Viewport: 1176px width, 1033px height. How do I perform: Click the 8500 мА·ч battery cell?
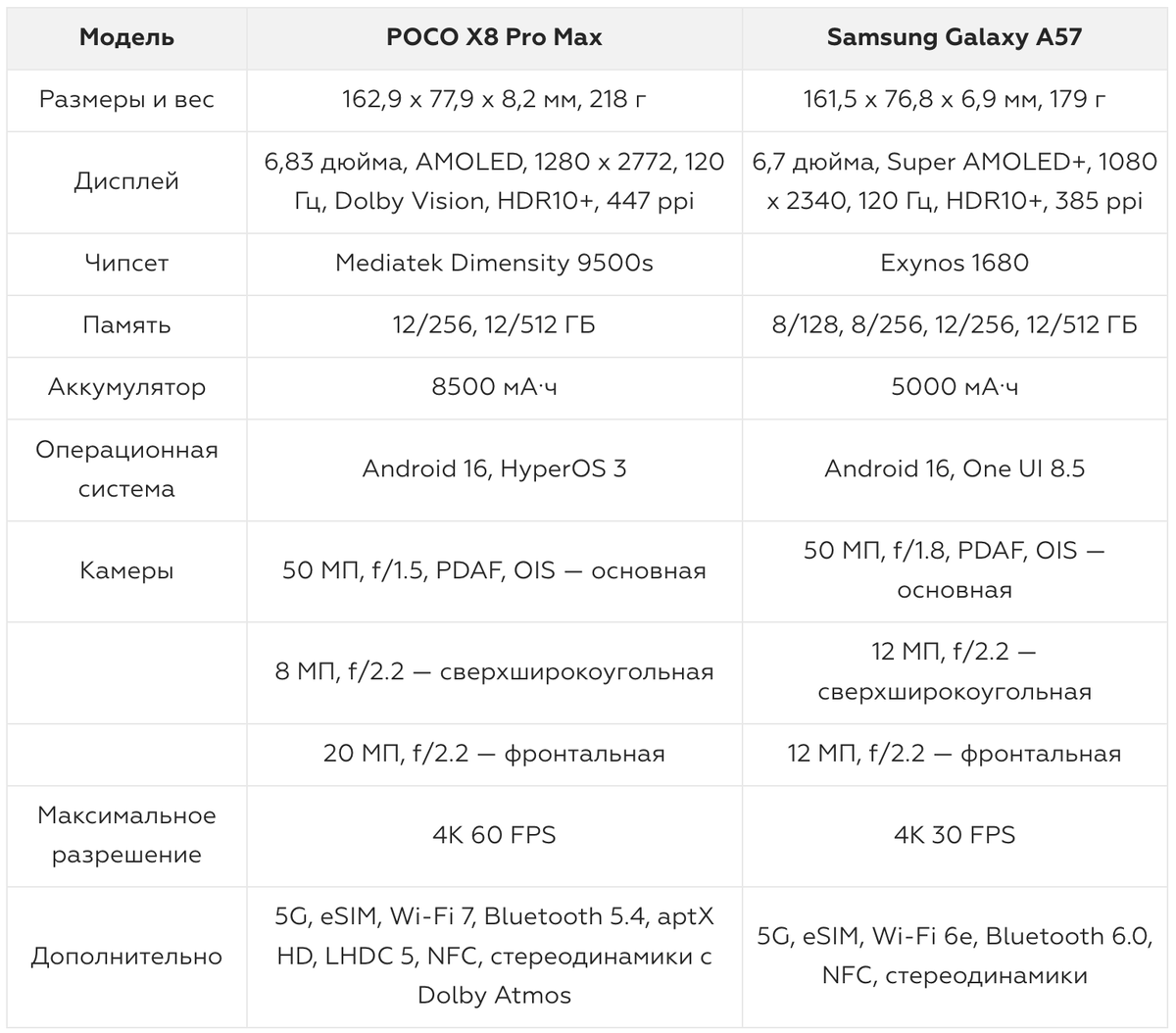pyautogui.click(x=494, y=387)
